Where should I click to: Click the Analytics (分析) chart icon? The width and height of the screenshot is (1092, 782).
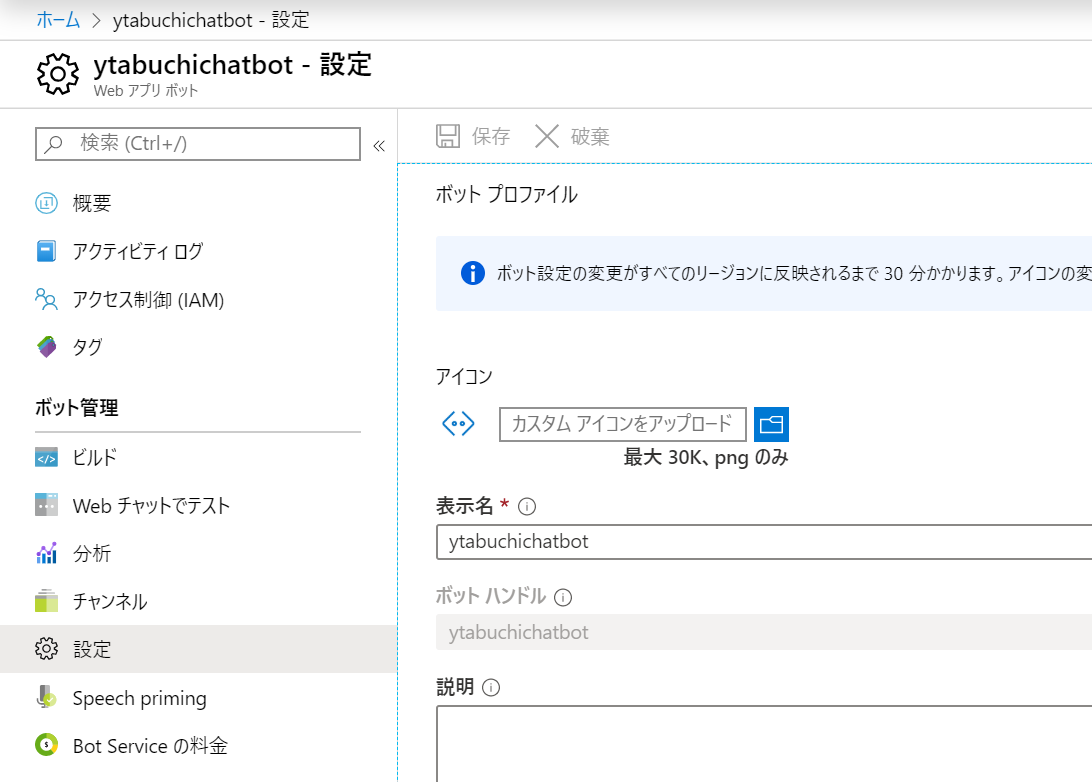(x=47, y=553)
